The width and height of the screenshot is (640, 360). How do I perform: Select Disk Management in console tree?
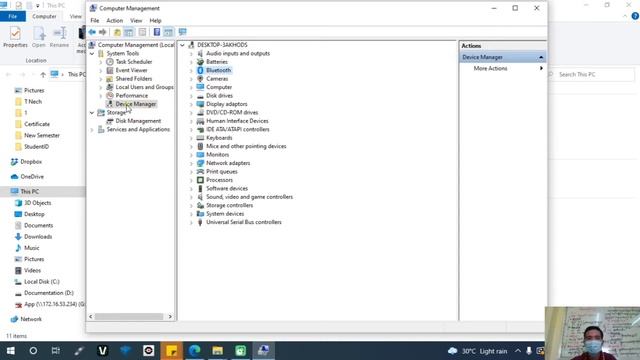coord(138,121)
